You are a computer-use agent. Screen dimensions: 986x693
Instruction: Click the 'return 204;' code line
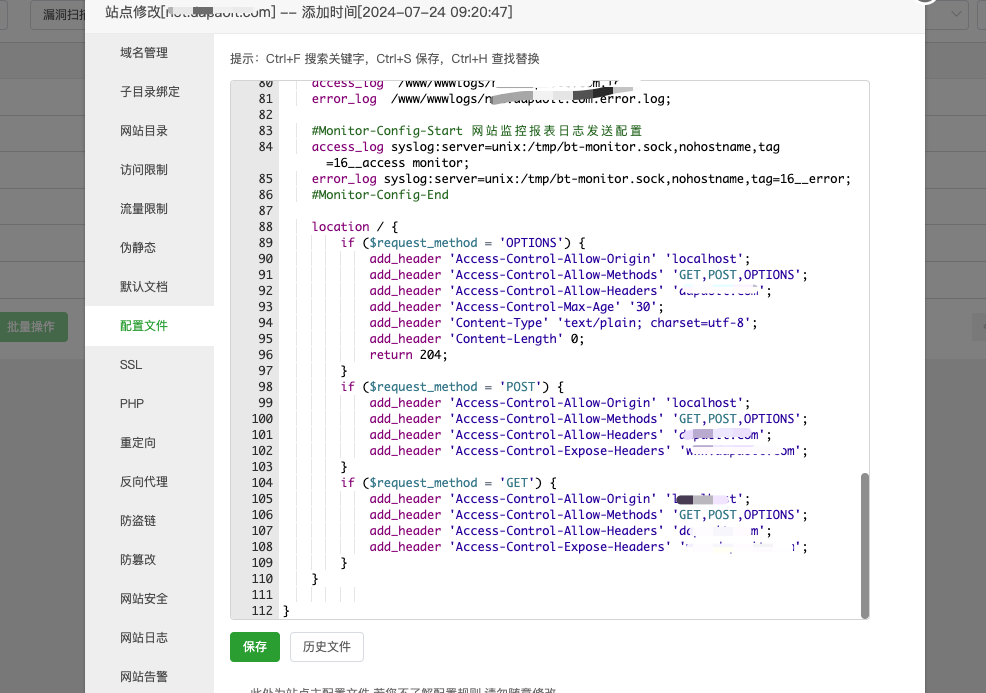[x=409, y=355]
